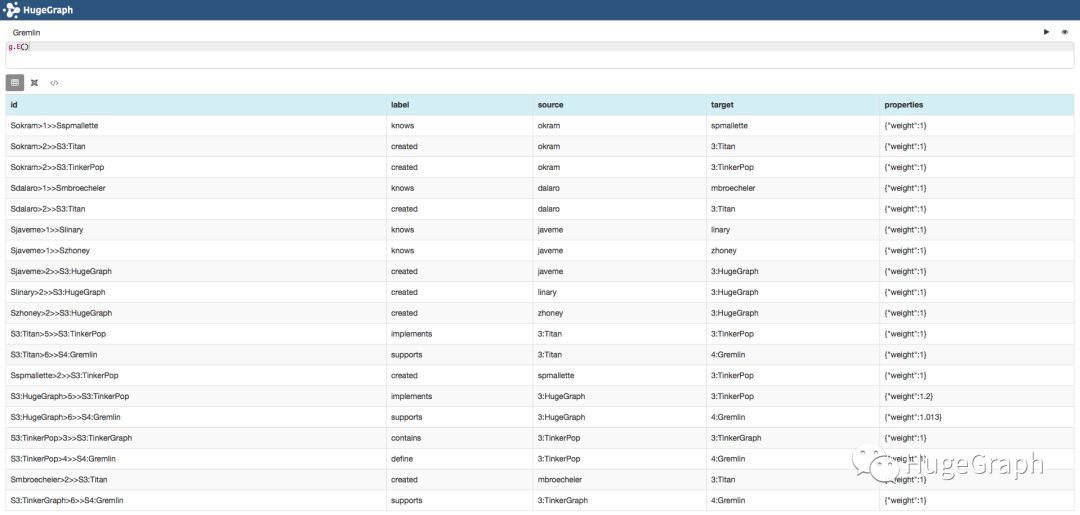Click "zhoney" in the target column
The image size is (1080, 515).
[x=723, y=251]
